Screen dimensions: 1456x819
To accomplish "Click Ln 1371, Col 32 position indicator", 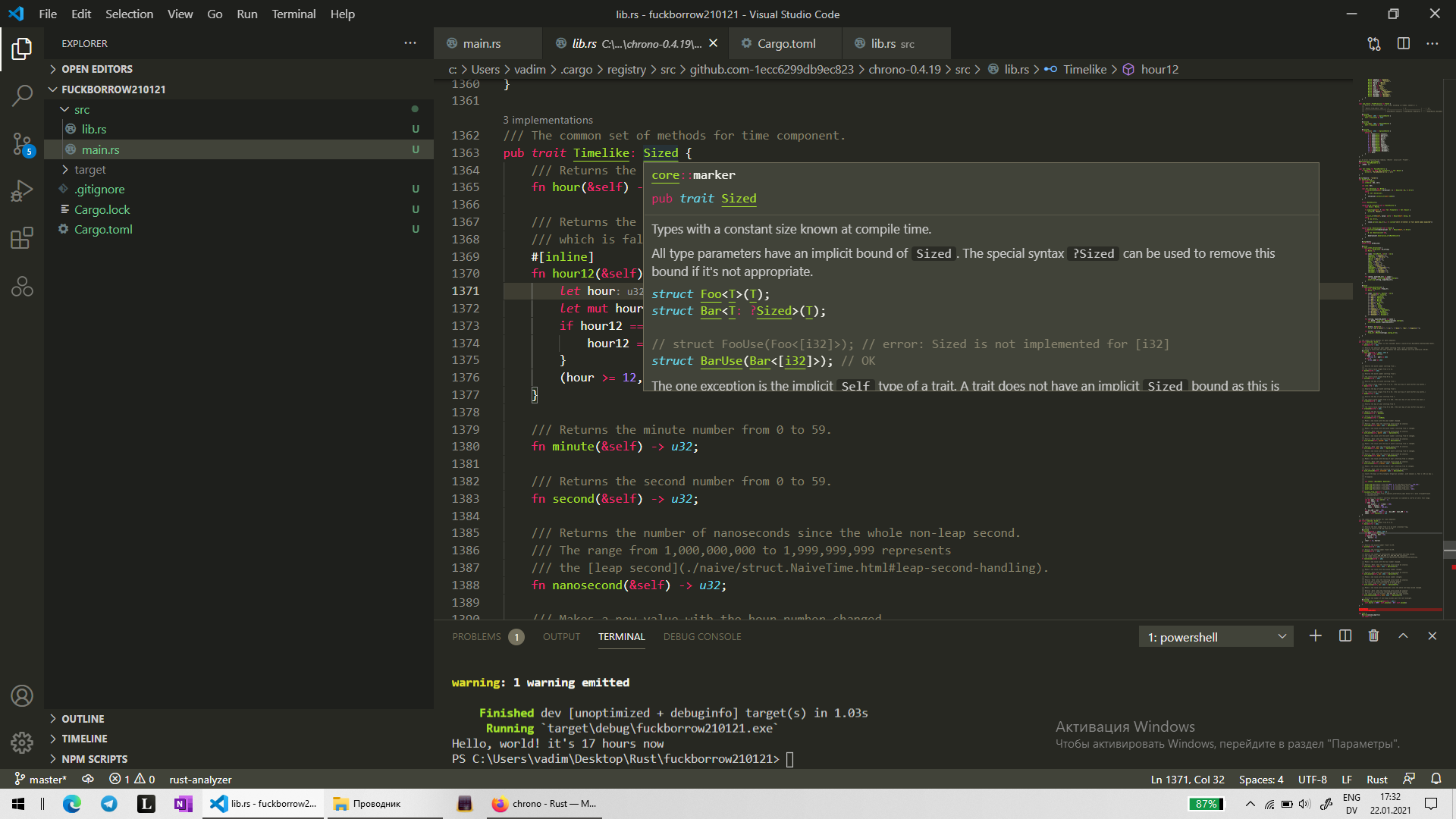I will 1188,779.
